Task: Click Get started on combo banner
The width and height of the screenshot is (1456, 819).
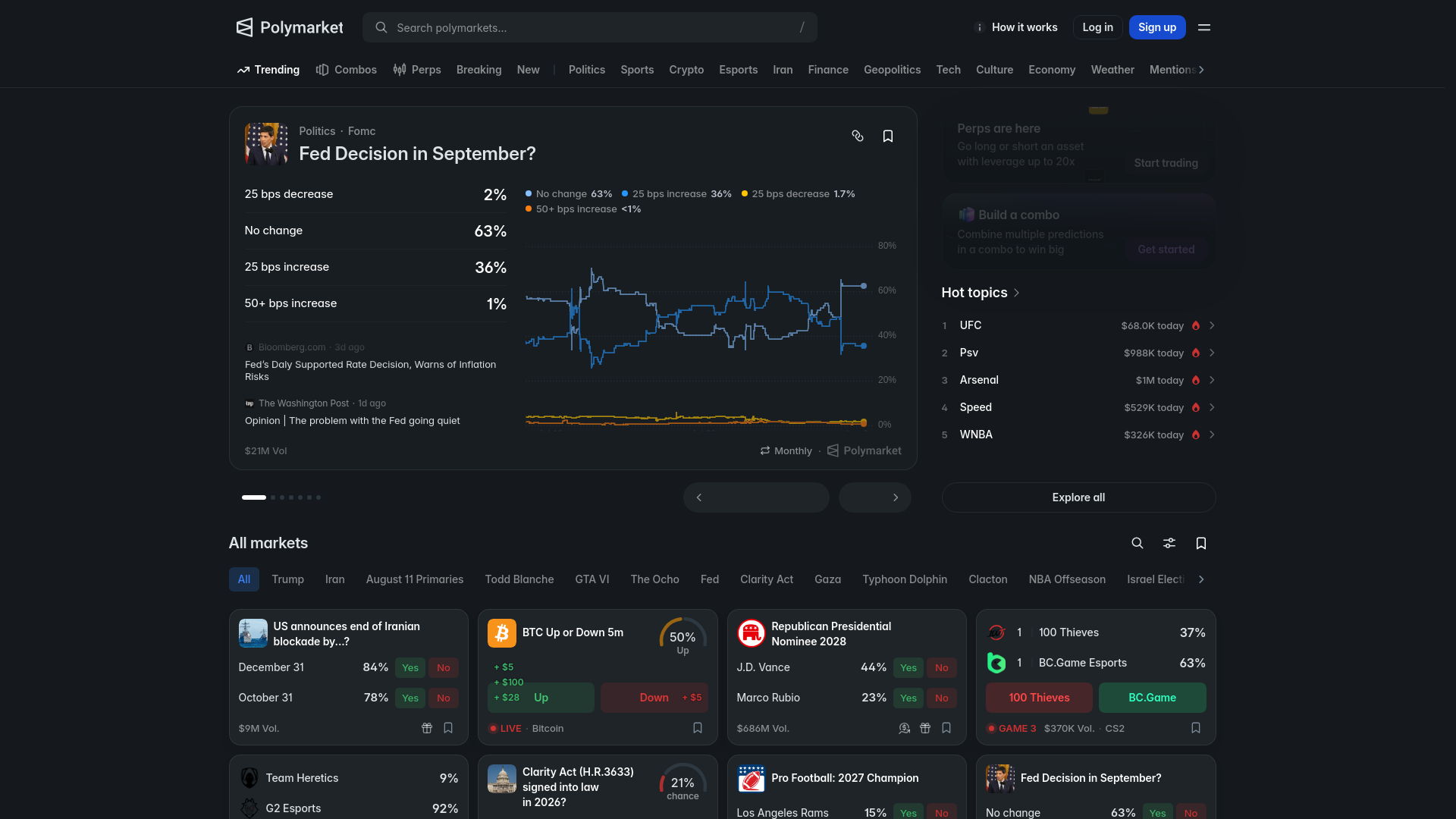Action: (x=1166, y=249)
